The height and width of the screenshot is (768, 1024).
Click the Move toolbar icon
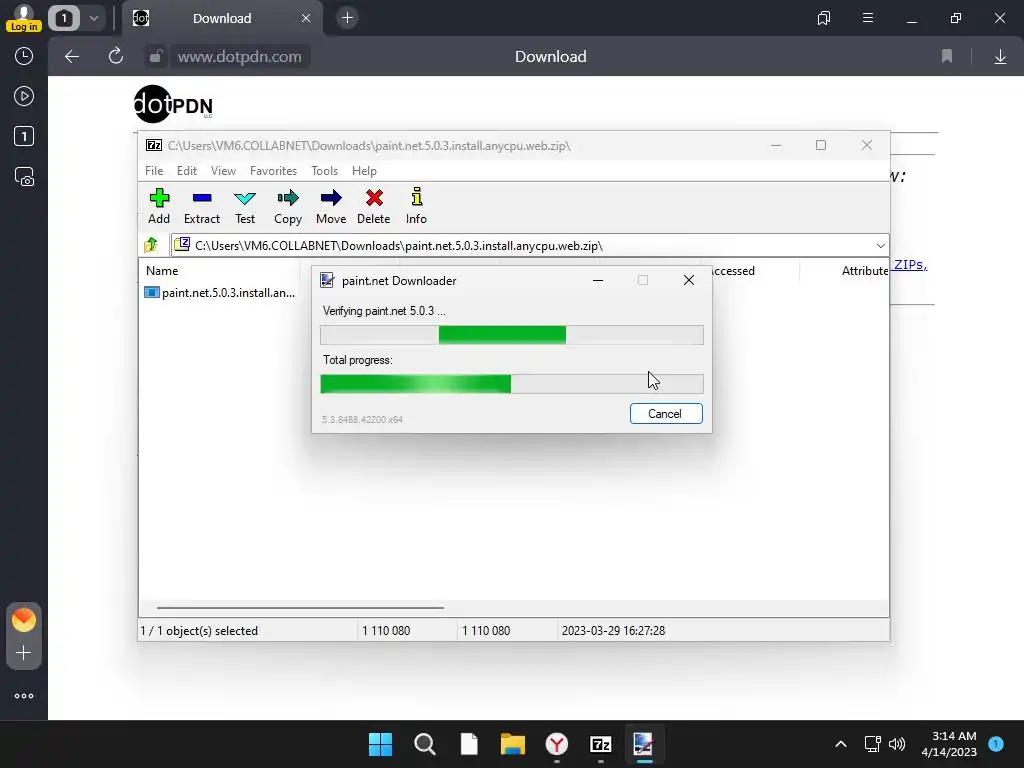pyautogui.click(x=331, y=206)
